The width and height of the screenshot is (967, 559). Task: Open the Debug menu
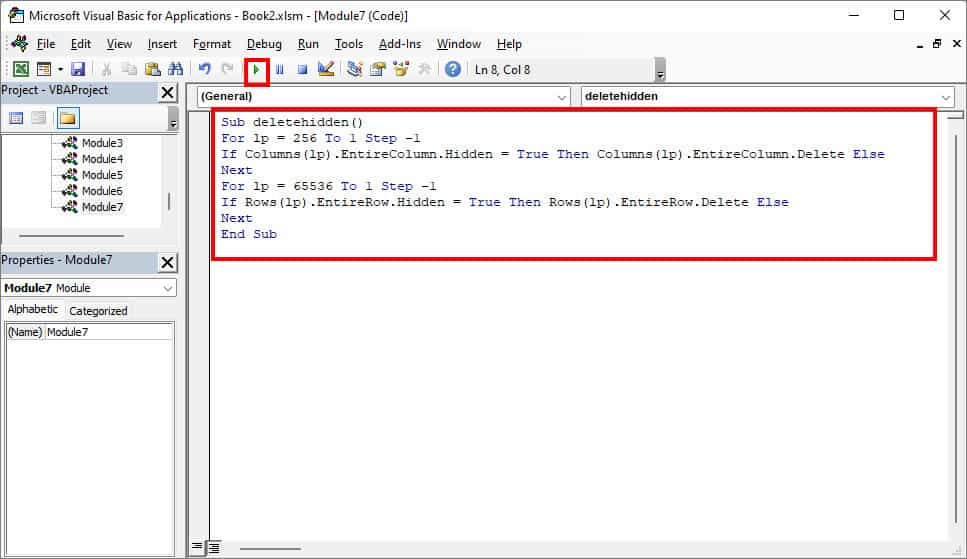pos(264,44)
